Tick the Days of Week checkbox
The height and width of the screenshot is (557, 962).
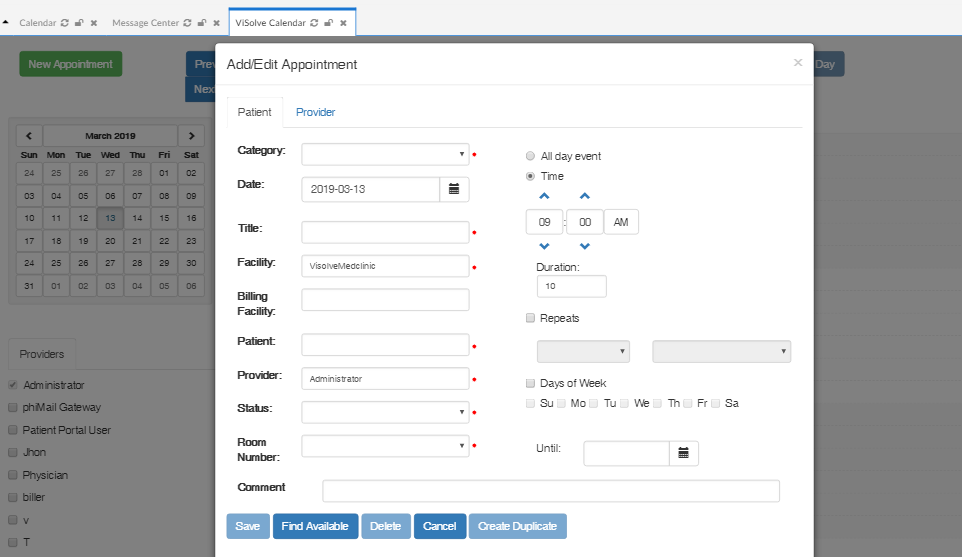530,383
